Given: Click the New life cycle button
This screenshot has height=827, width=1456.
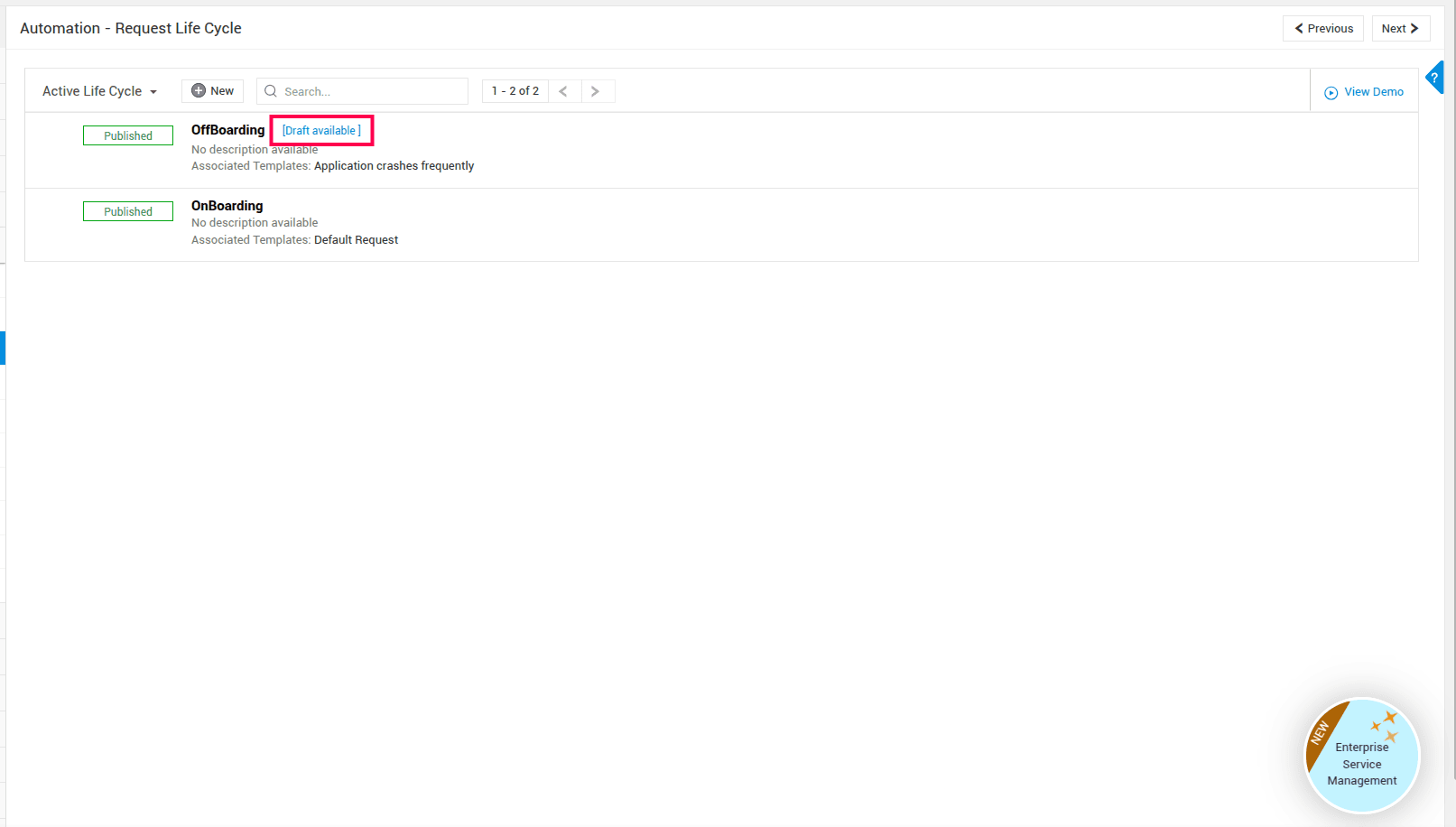Looking at the screenshot, I should 213,91.
